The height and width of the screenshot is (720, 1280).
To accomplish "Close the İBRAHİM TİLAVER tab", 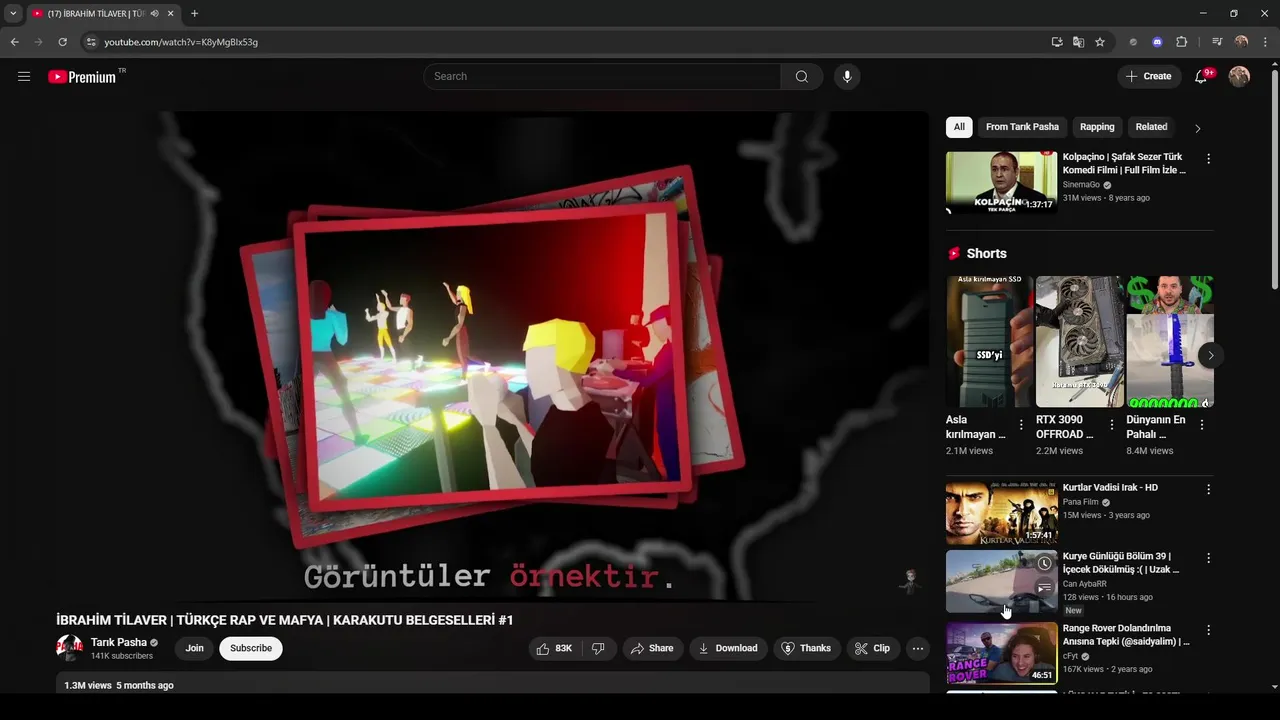I will [171, 13].
